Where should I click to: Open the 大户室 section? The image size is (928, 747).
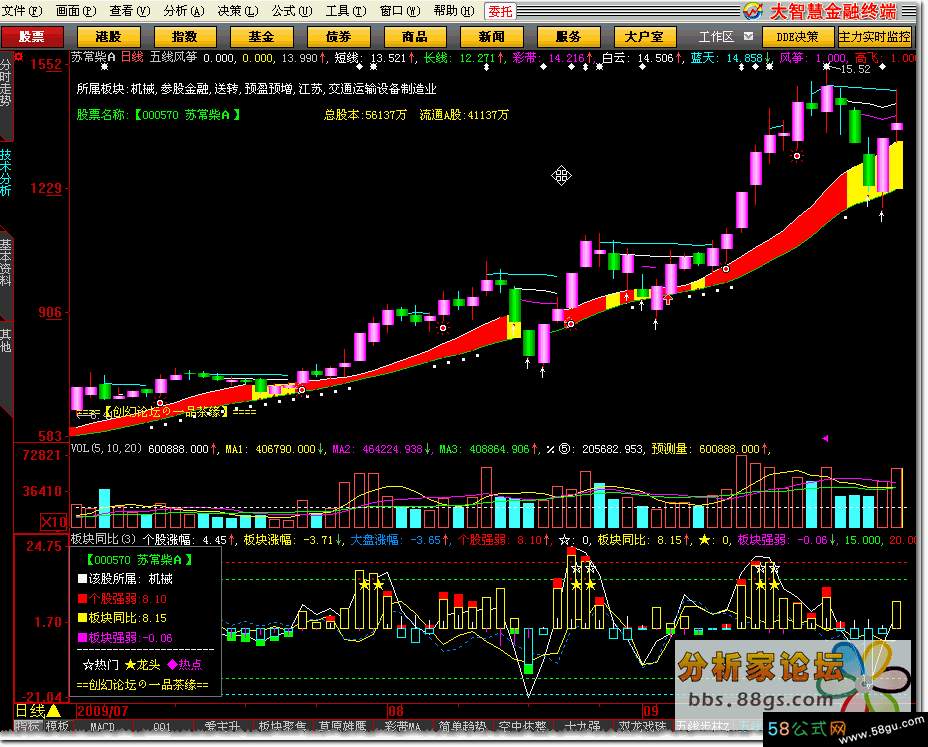coord(645,37)
